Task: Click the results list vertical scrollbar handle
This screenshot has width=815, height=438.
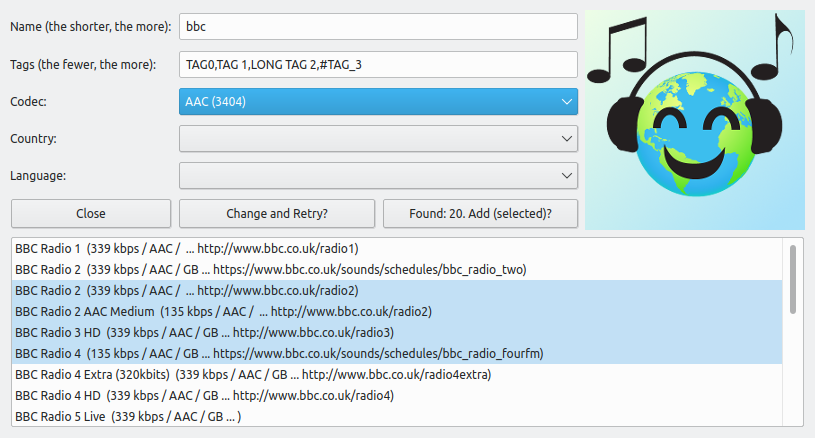Action: tap(793, 280)
